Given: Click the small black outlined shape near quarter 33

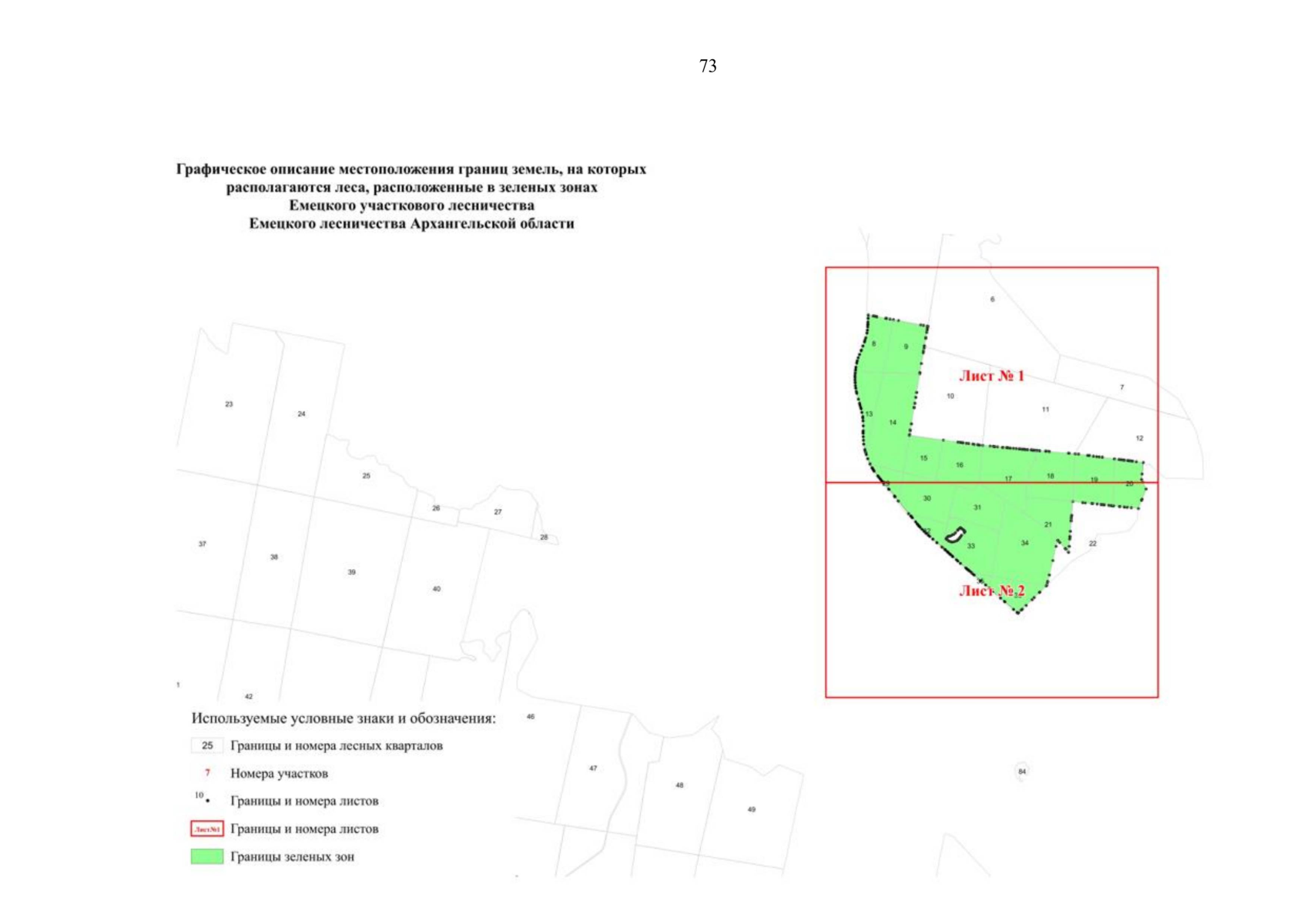Looking at the screenshot, I should (x=954, y=535).
